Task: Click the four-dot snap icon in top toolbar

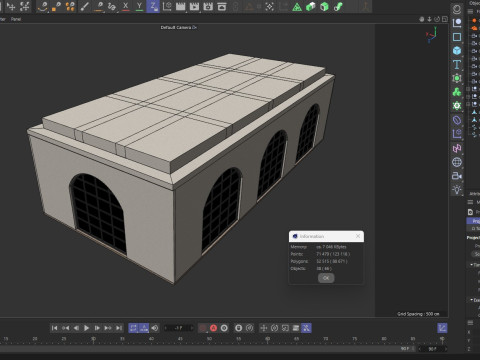Action: pyautogui.click(x=269, y=6)
